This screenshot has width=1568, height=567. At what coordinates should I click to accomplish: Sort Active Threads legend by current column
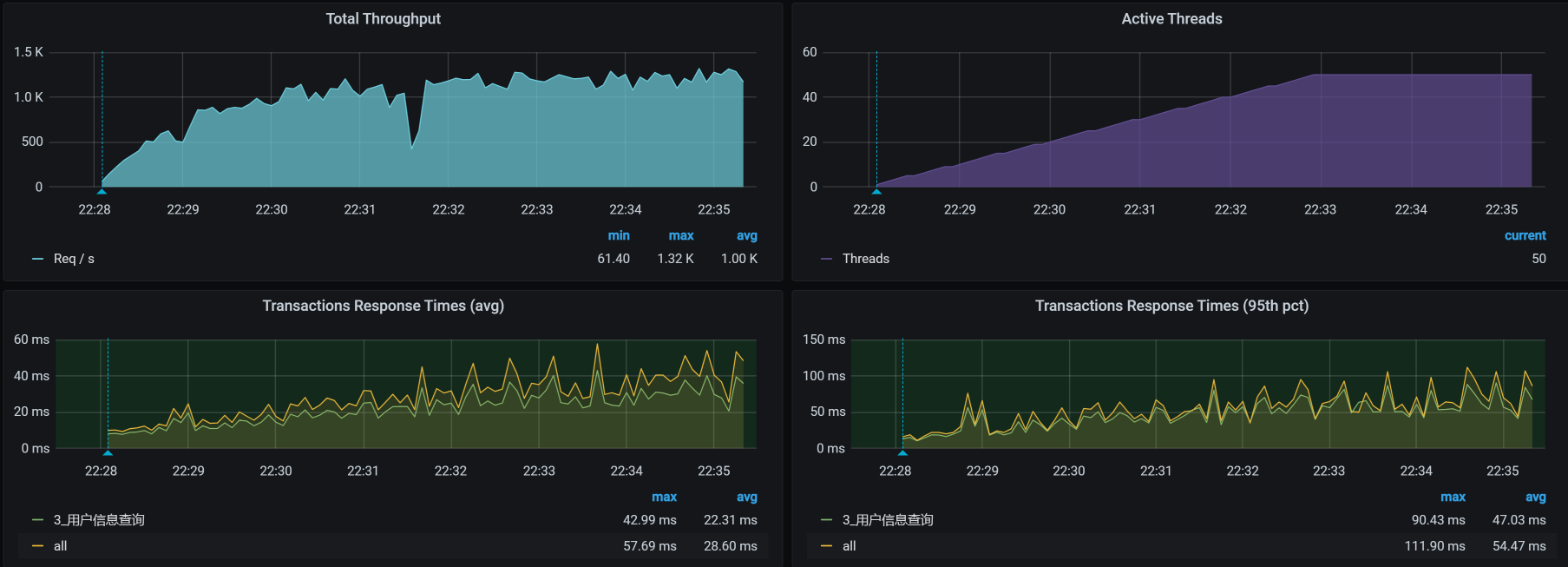pos(1525,235)
